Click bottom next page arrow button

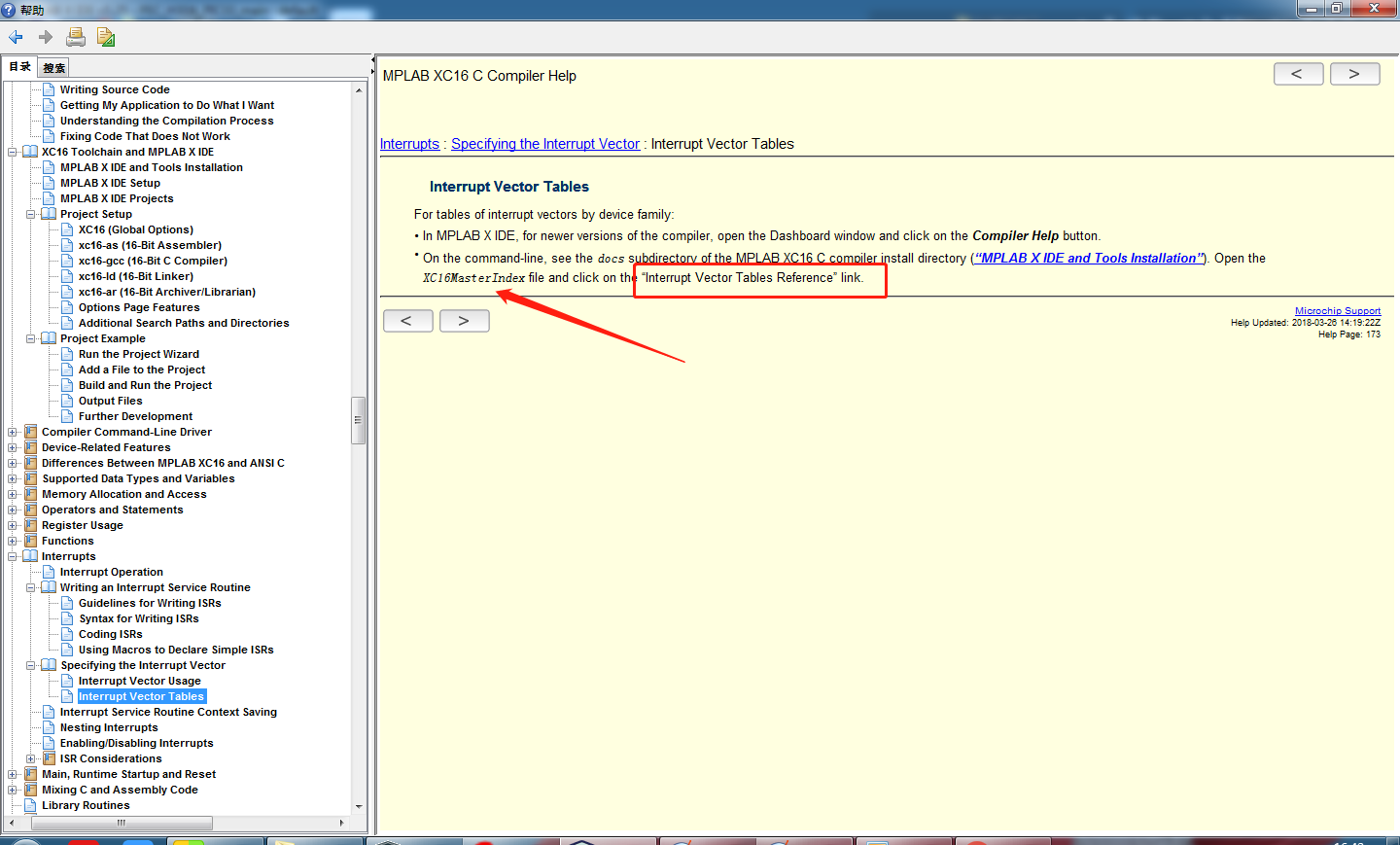[464, 321]
